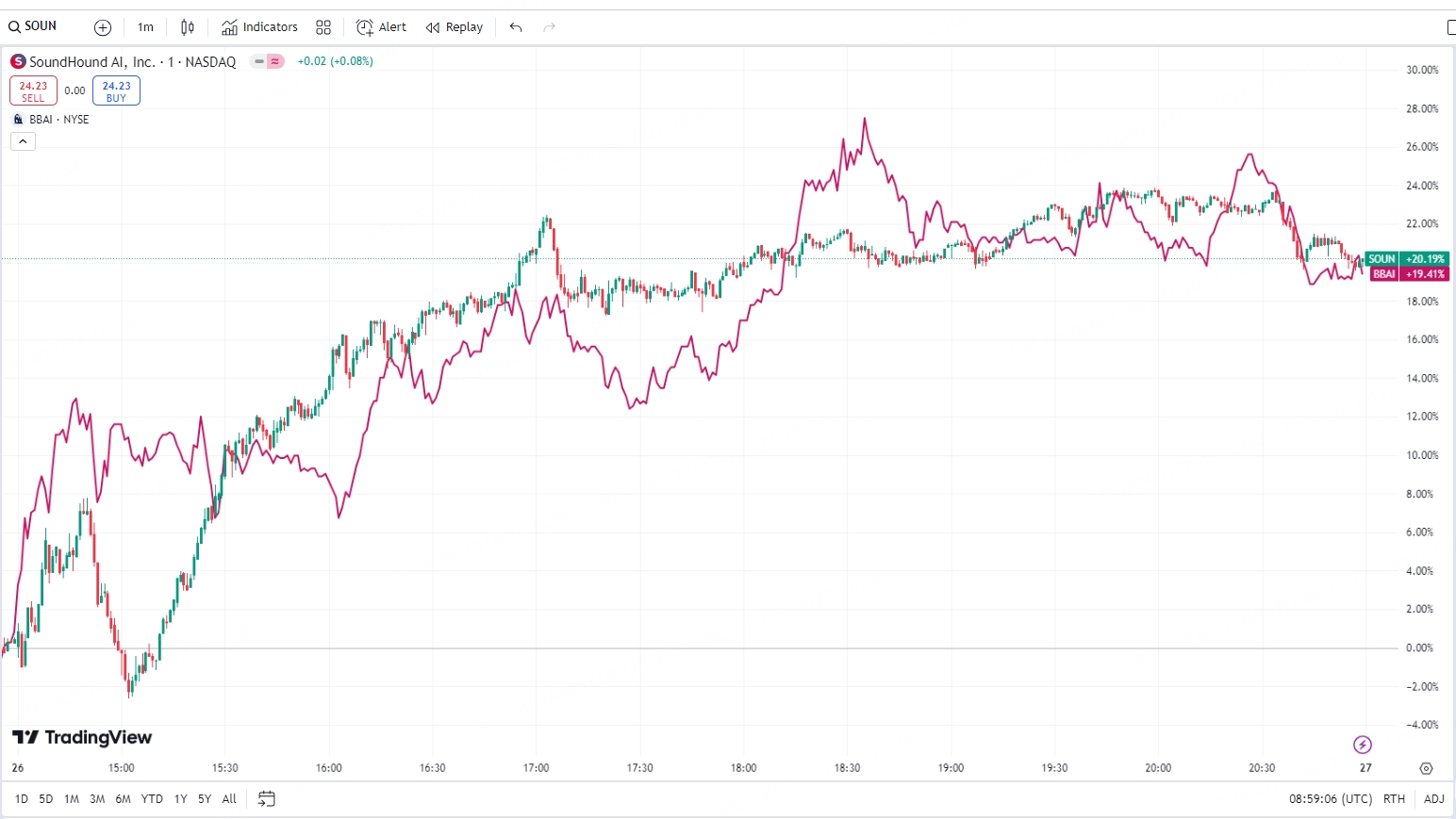Image resolution: width=1456 pixels, height=819 pixels.
Task: Toggle the market status indicator pill beside NASDAQ
Action: point(267,61)
